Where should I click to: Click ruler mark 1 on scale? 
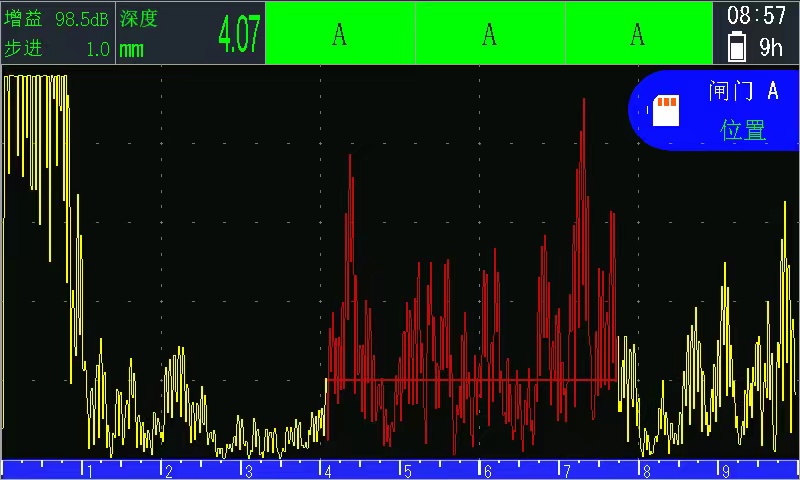point(91,470)
